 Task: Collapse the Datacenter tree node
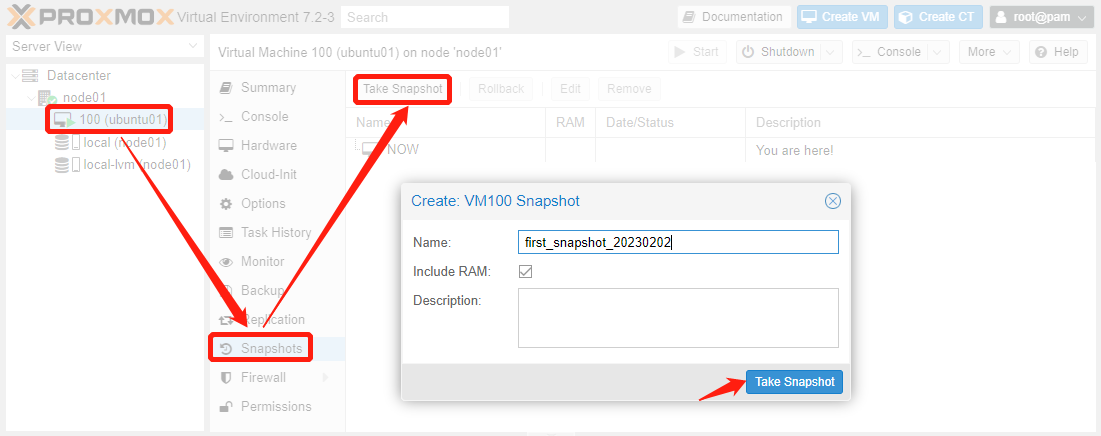pos(15,76)
